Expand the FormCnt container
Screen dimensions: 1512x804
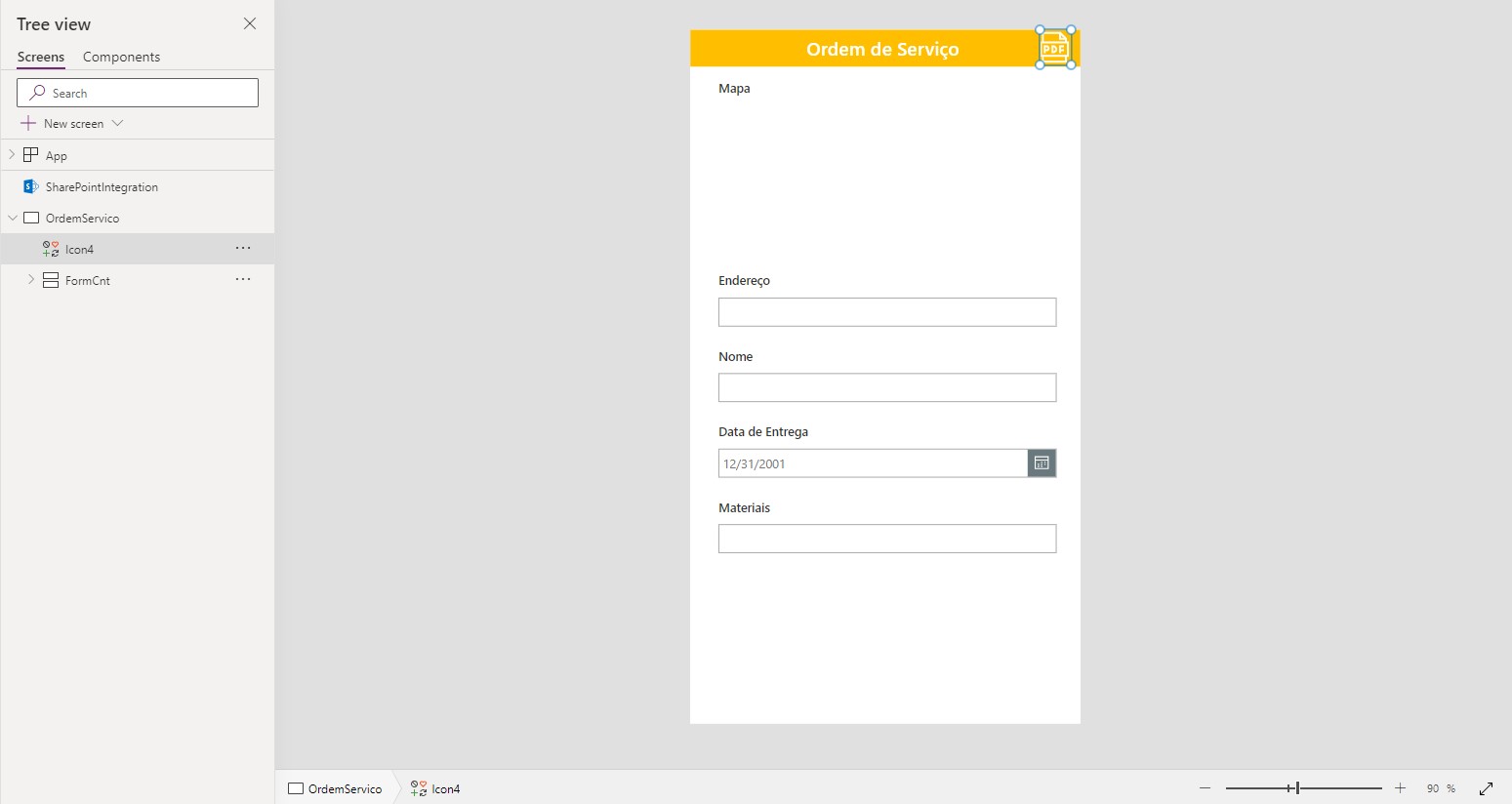click(x=30, y=280)
